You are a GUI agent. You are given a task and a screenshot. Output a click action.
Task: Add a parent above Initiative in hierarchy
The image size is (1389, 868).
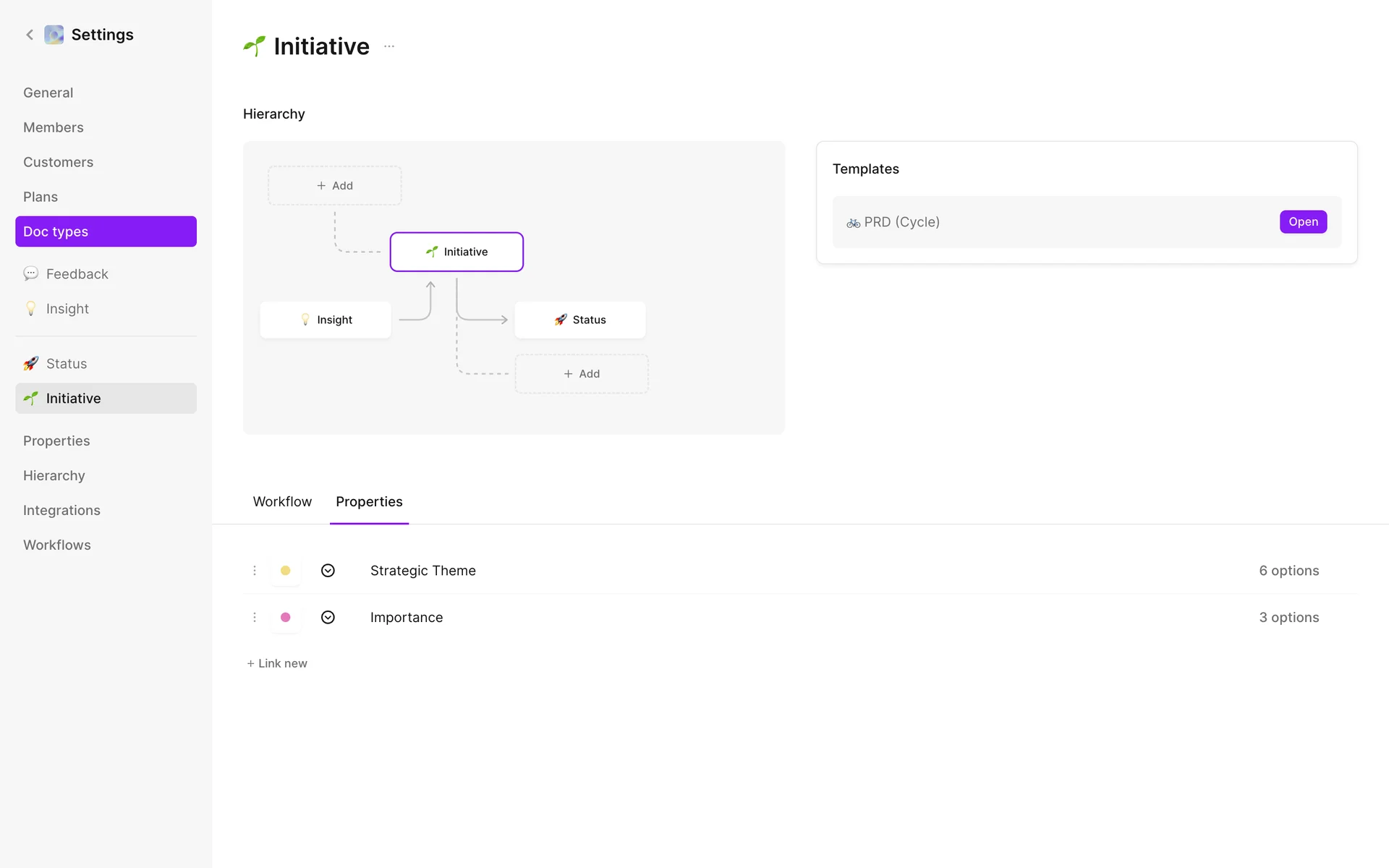click(335, 186)
